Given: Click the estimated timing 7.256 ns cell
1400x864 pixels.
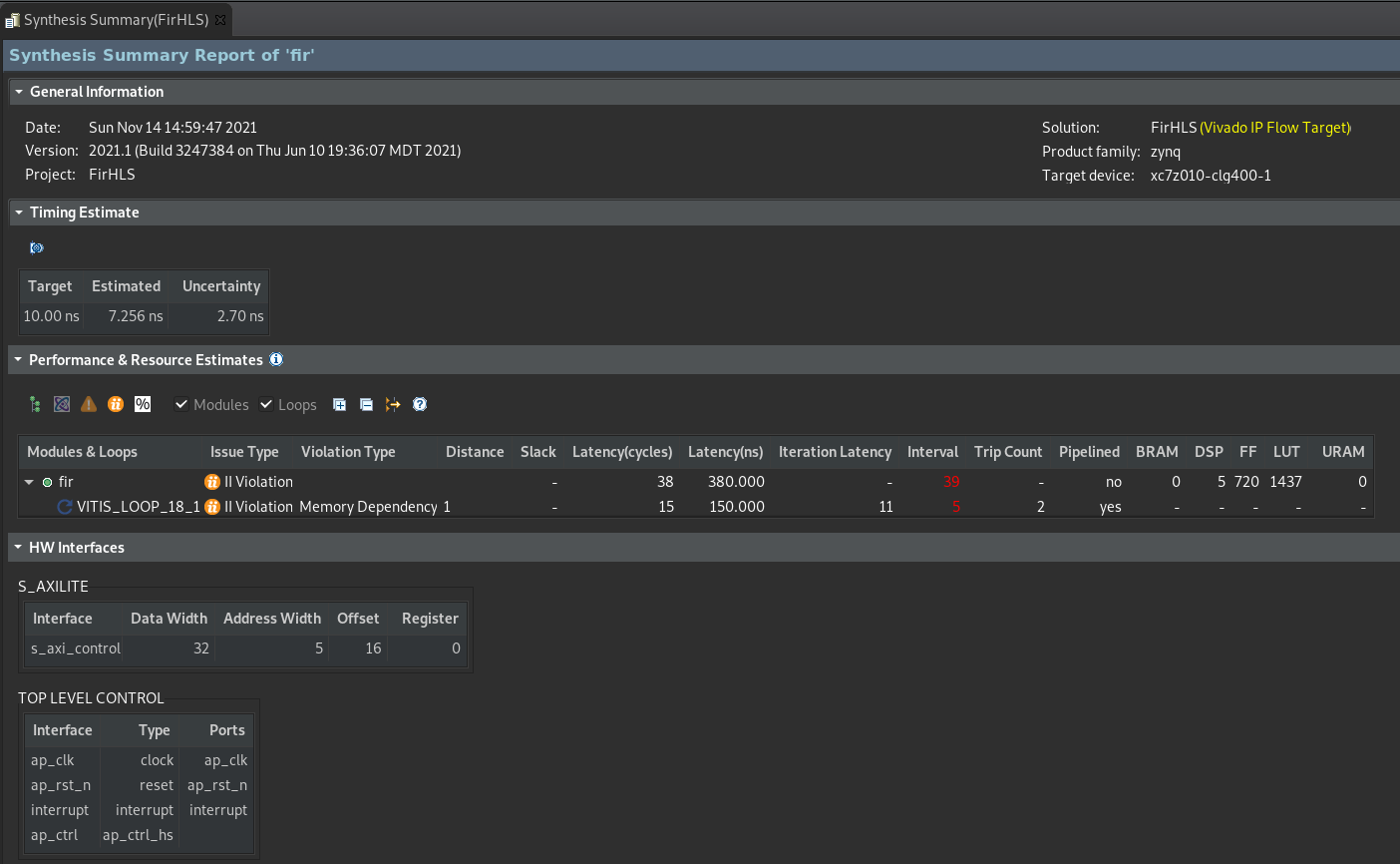Looking at the screenshot, I should 136,316.
